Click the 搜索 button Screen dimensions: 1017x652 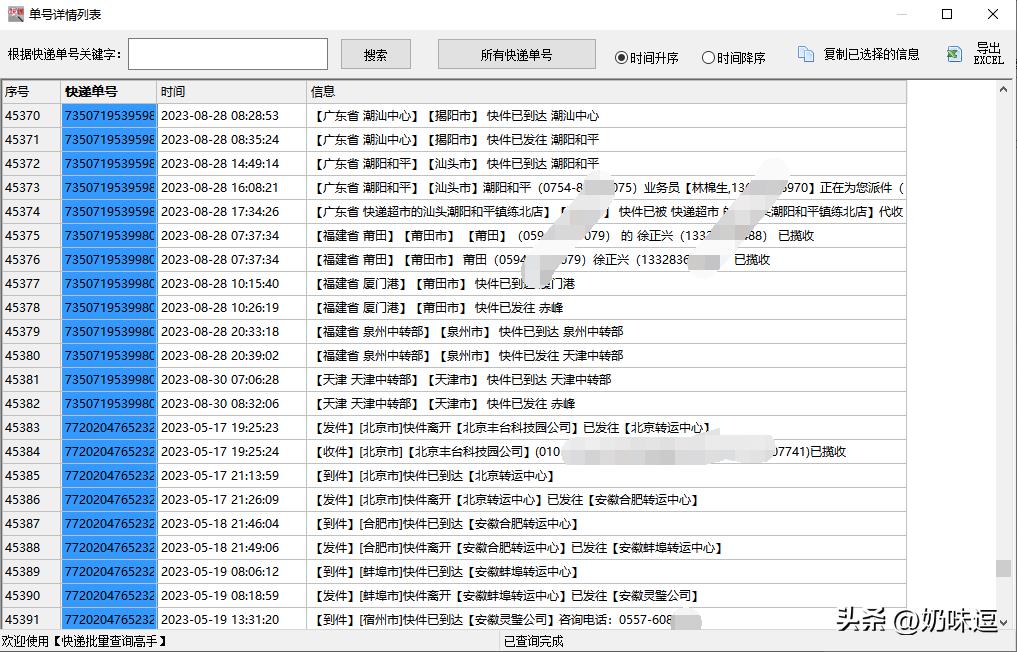376,55
